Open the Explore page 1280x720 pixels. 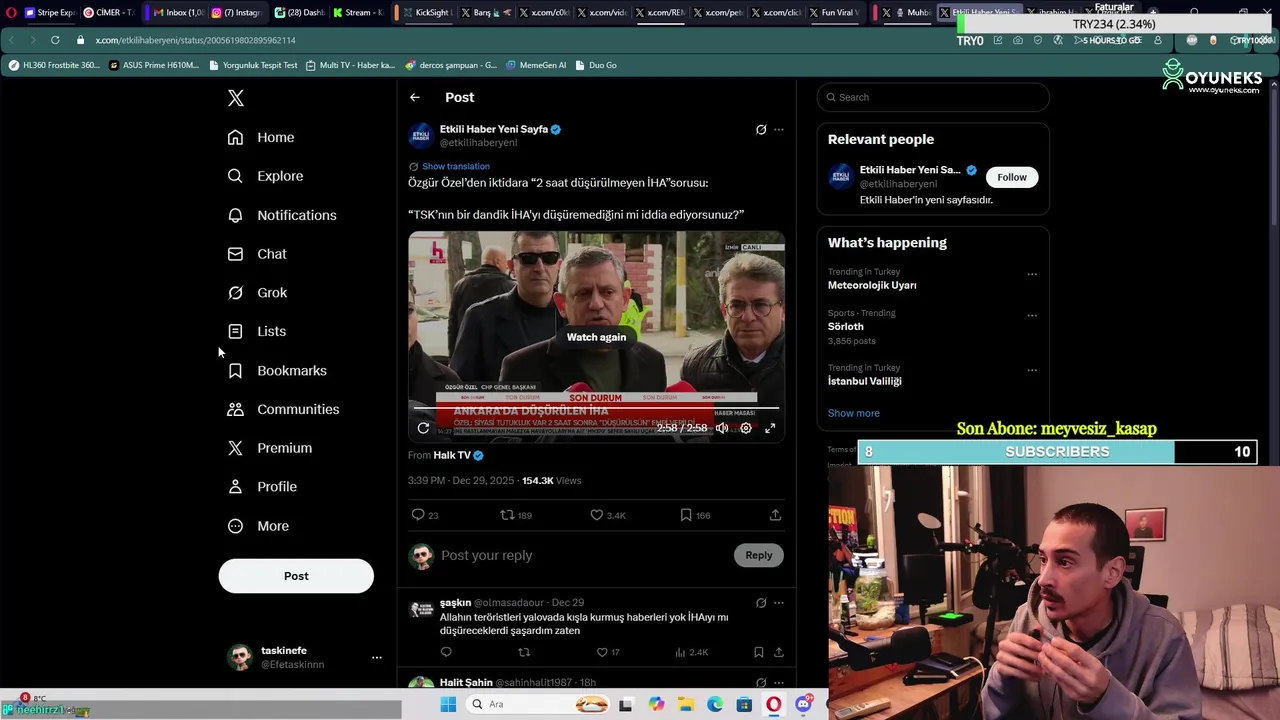265,176
